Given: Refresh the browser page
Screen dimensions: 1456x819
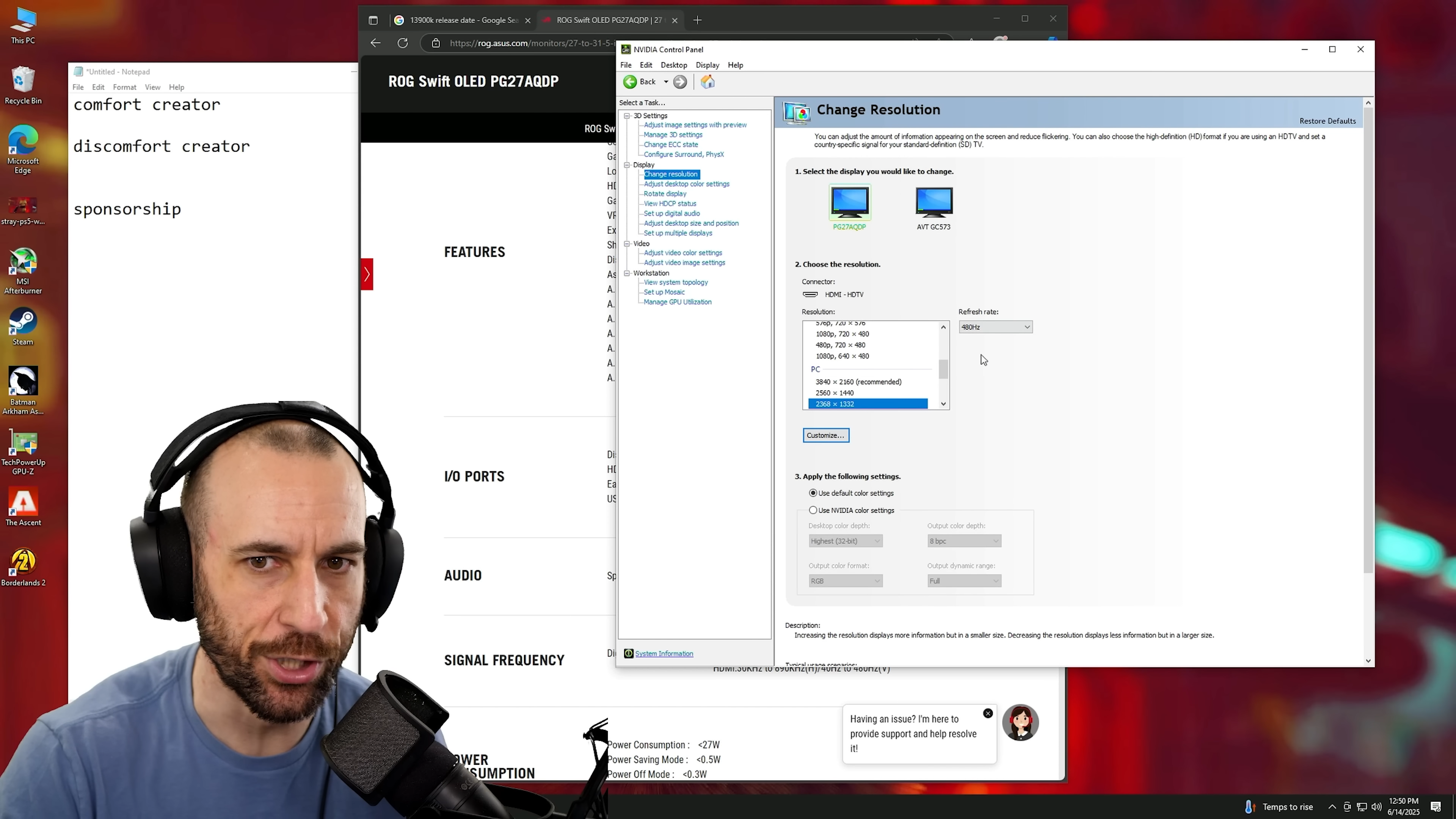Looking at the screenshot, I should (402, 43).
